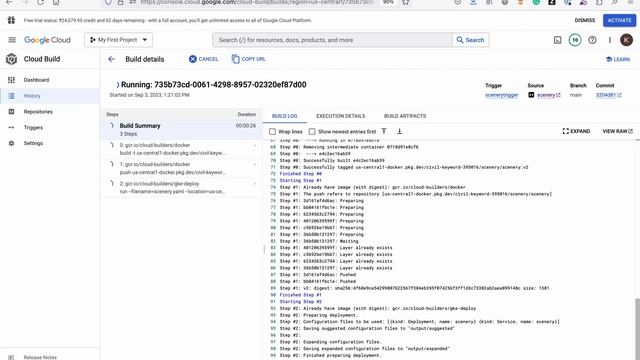Open Repositories in the sidebar

49,112
